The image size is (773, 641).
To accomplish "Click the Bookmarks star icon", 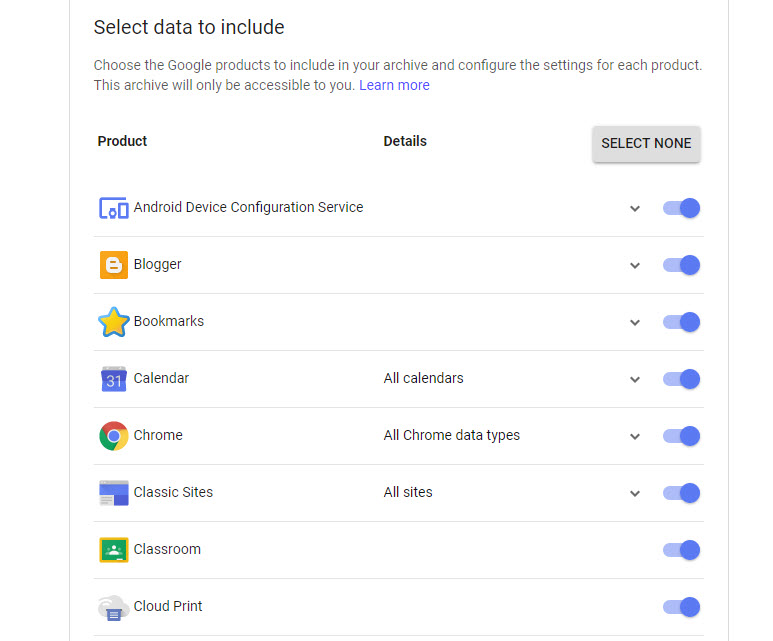I will pos(114,322).
